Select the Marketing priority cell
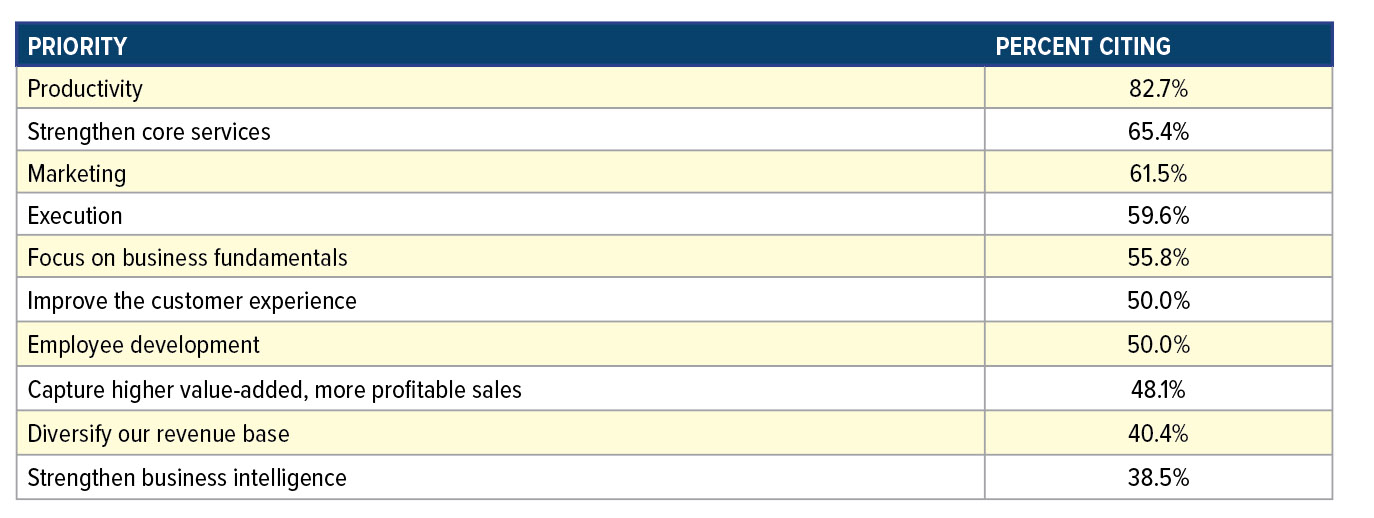This screenshot has width=1374, height=518. pyautogui.click(x=77, y=173)
